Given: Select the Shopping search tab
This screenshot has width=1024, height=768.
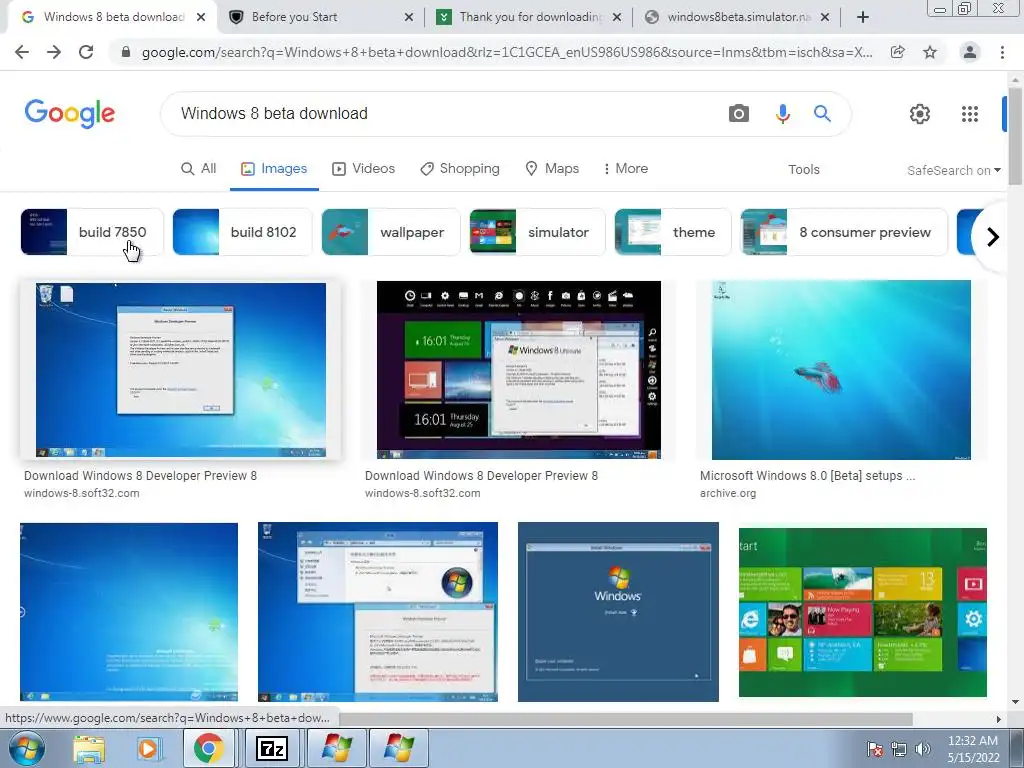Looking at the screenshot, I should 460,168.
